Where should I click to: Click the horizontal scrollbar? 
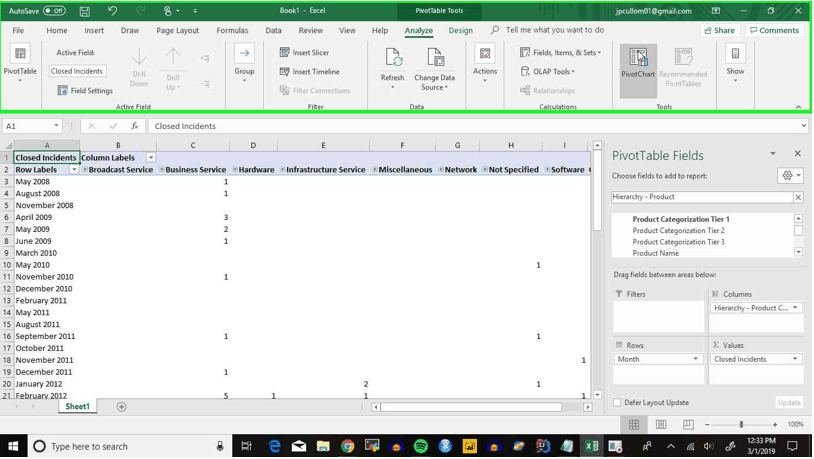pyautogui.click(x=471, y=408)
